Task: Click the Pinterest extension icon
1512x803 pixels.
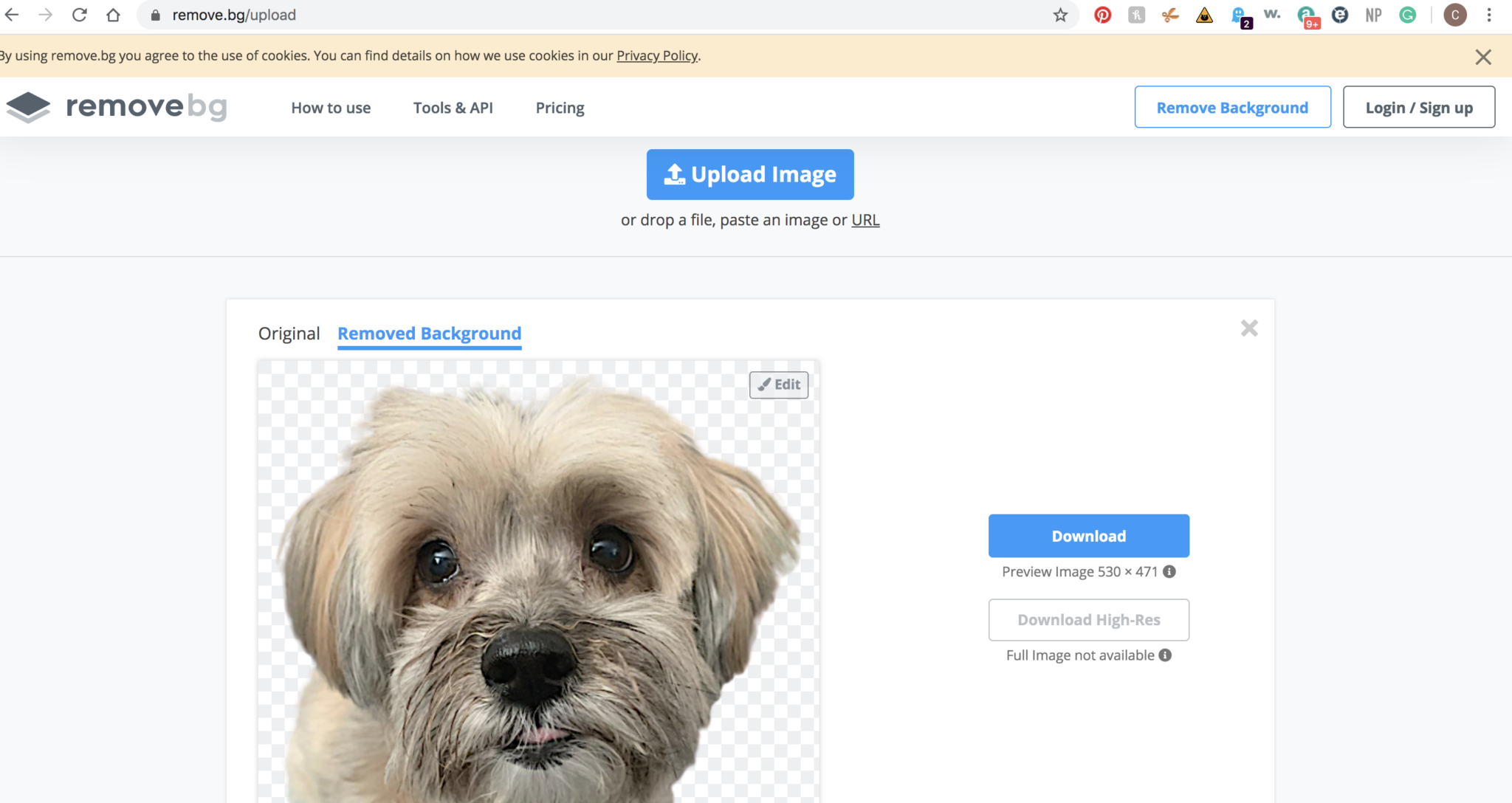Action: click(1102, 15)
